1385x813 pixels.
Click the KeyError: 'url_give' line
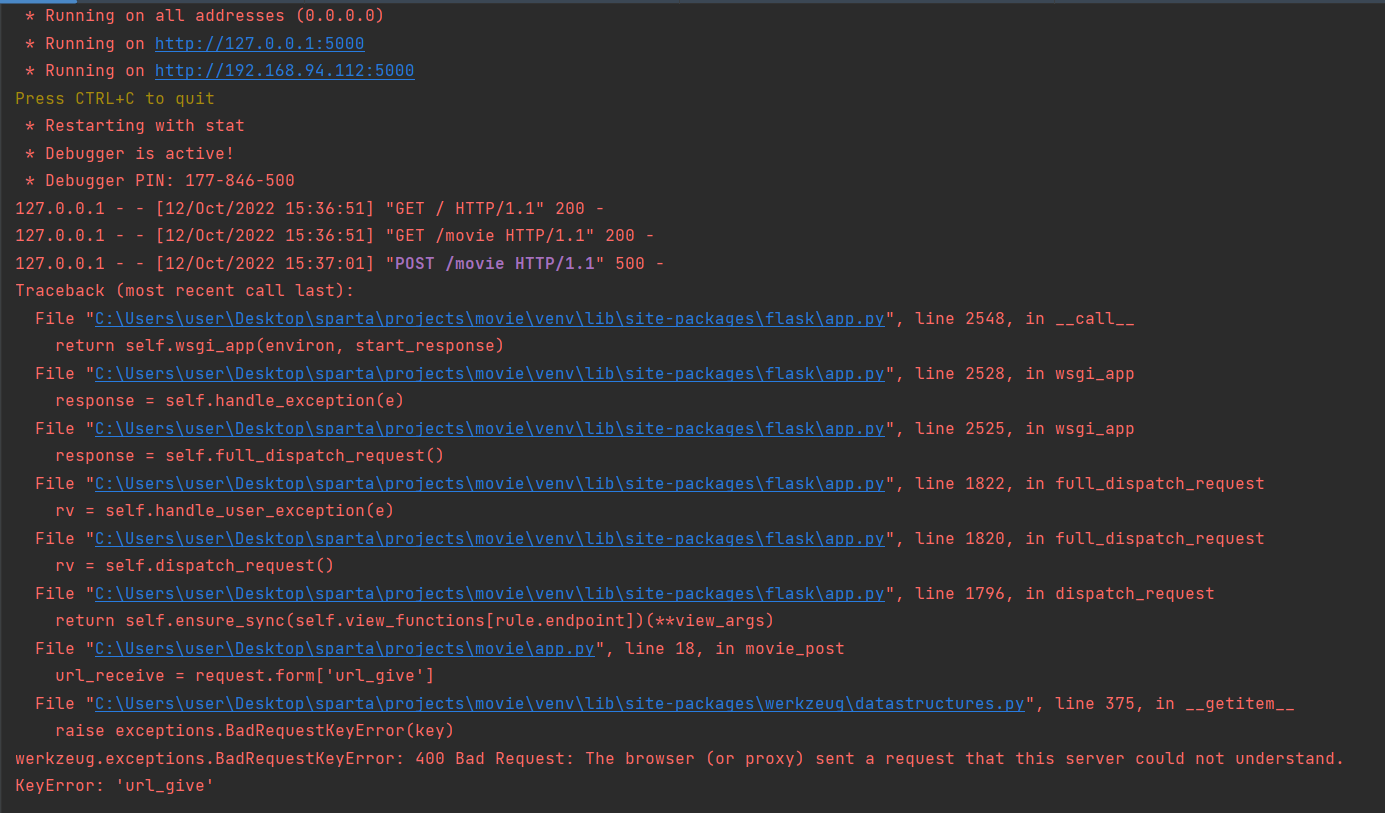pyautogui.click(x=115, y=786)
